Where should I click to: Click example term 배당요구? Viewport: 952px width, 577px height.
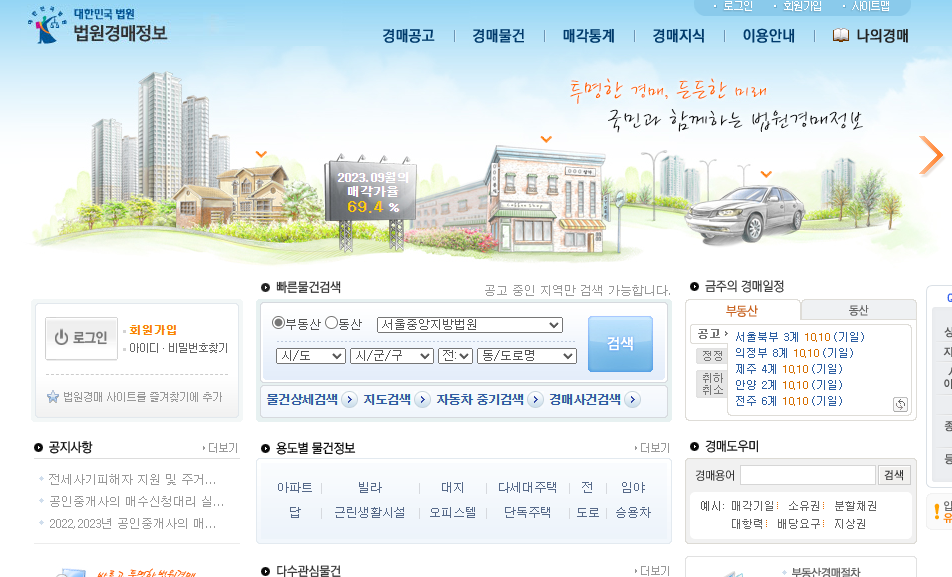click(799, 524)
